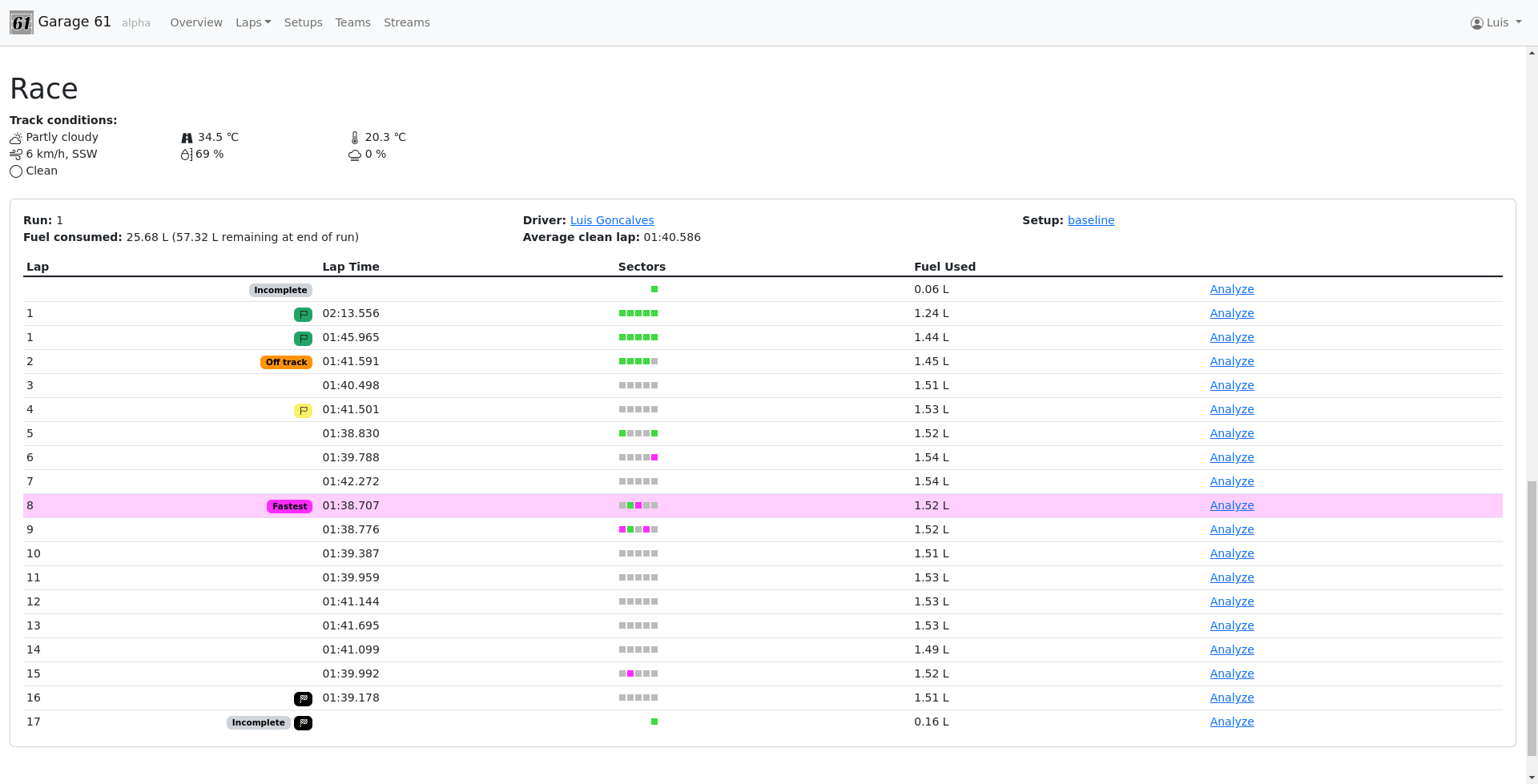
Task: Click the sector squares on lap 15
Action: pyautogui.click(x=638, y=673)
